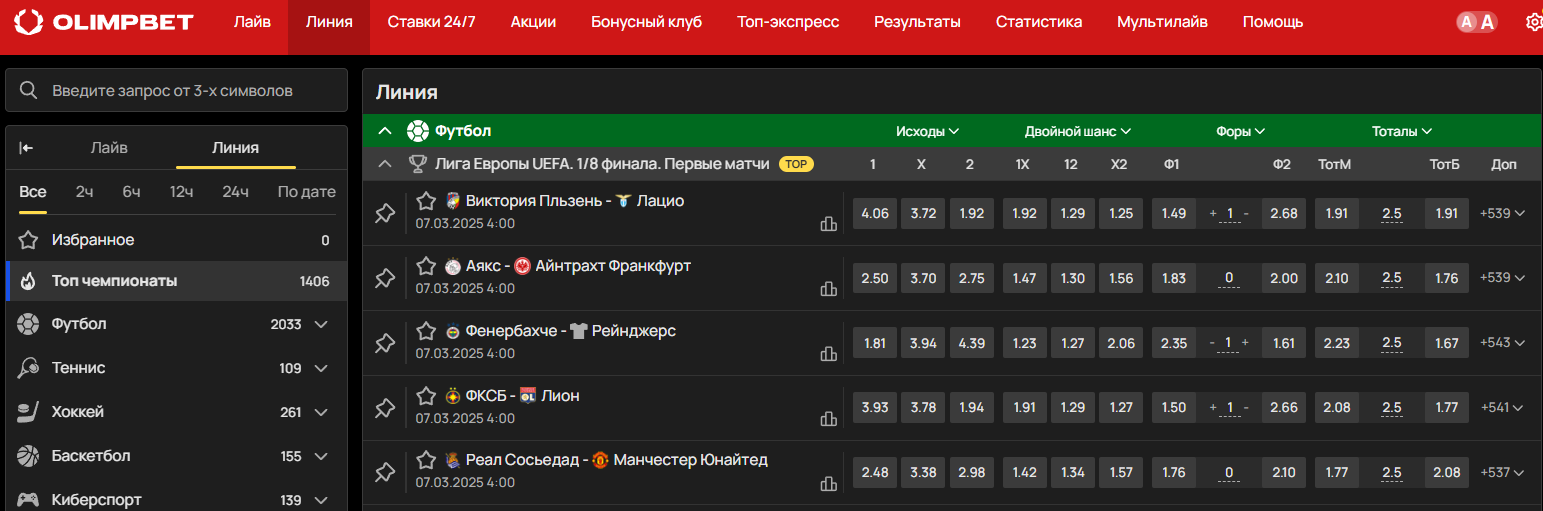Open the Results menu item
1543x511 pixels.
(x=917, y=22)
